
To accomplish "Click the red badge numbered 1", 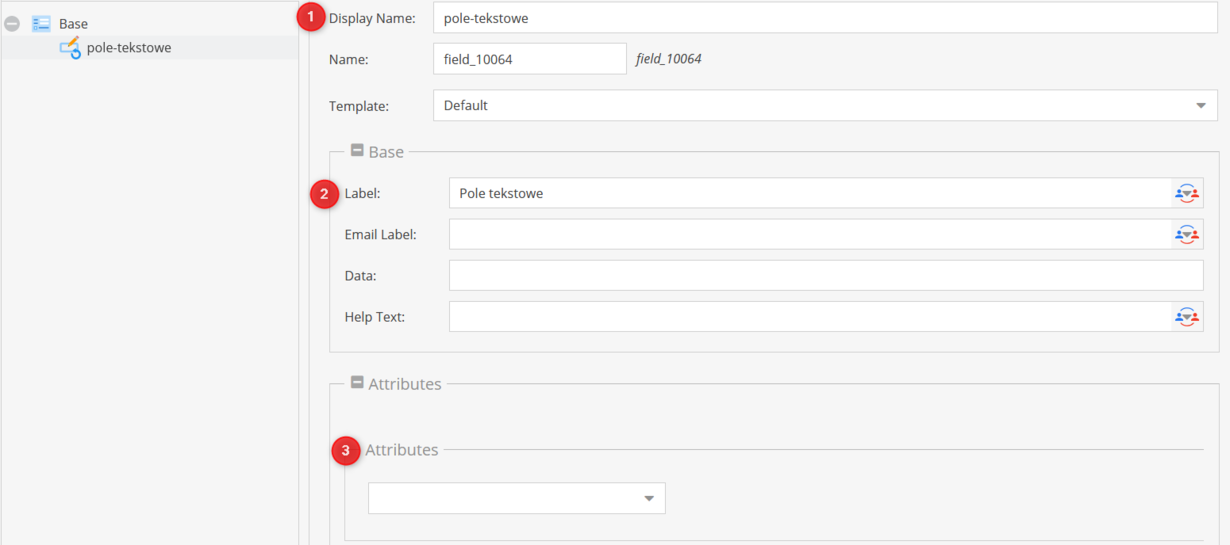I will coord(311,17).
